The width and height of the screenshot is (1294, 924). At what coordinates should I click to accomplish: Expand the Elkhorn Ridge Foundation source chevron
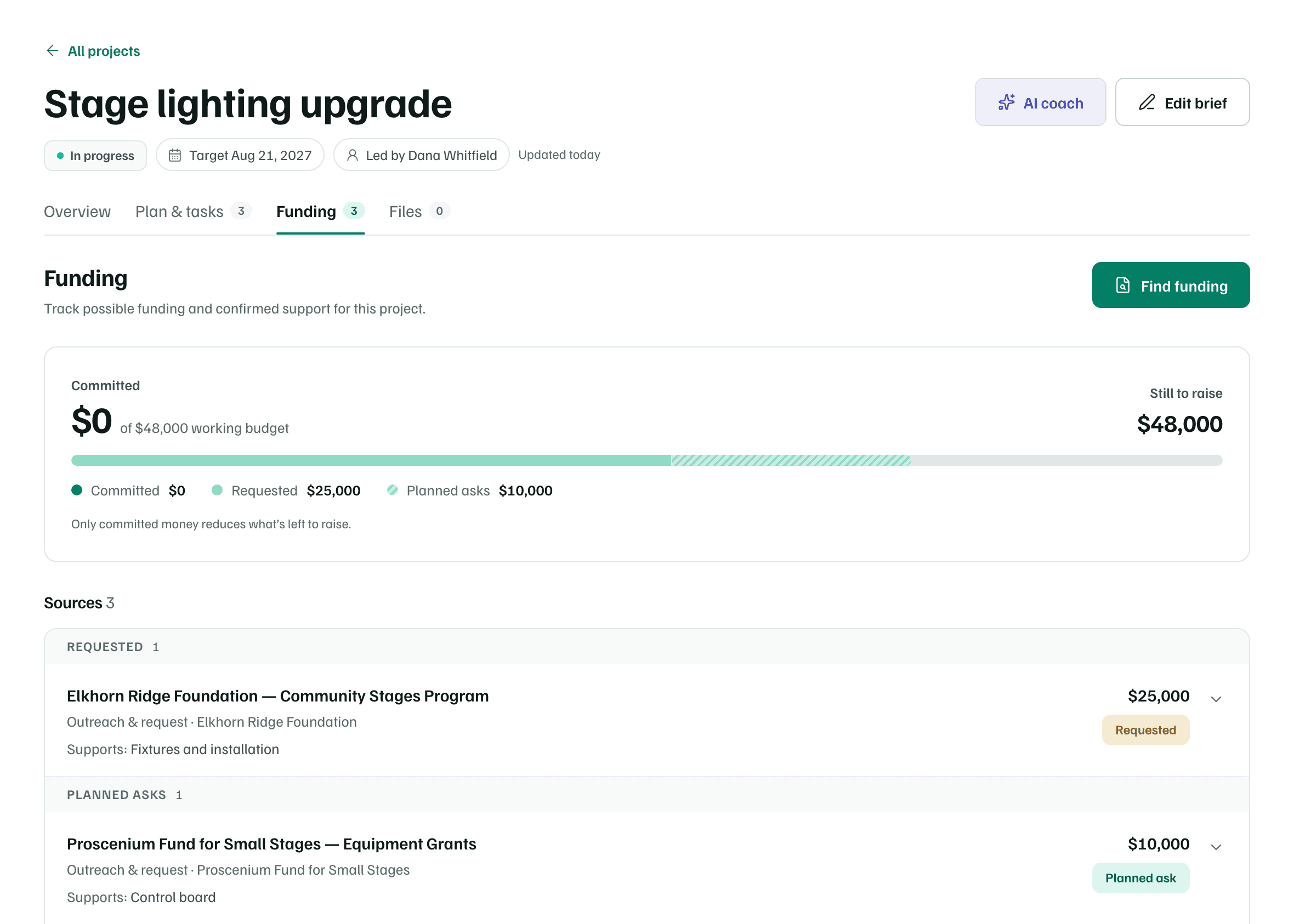1216,699
